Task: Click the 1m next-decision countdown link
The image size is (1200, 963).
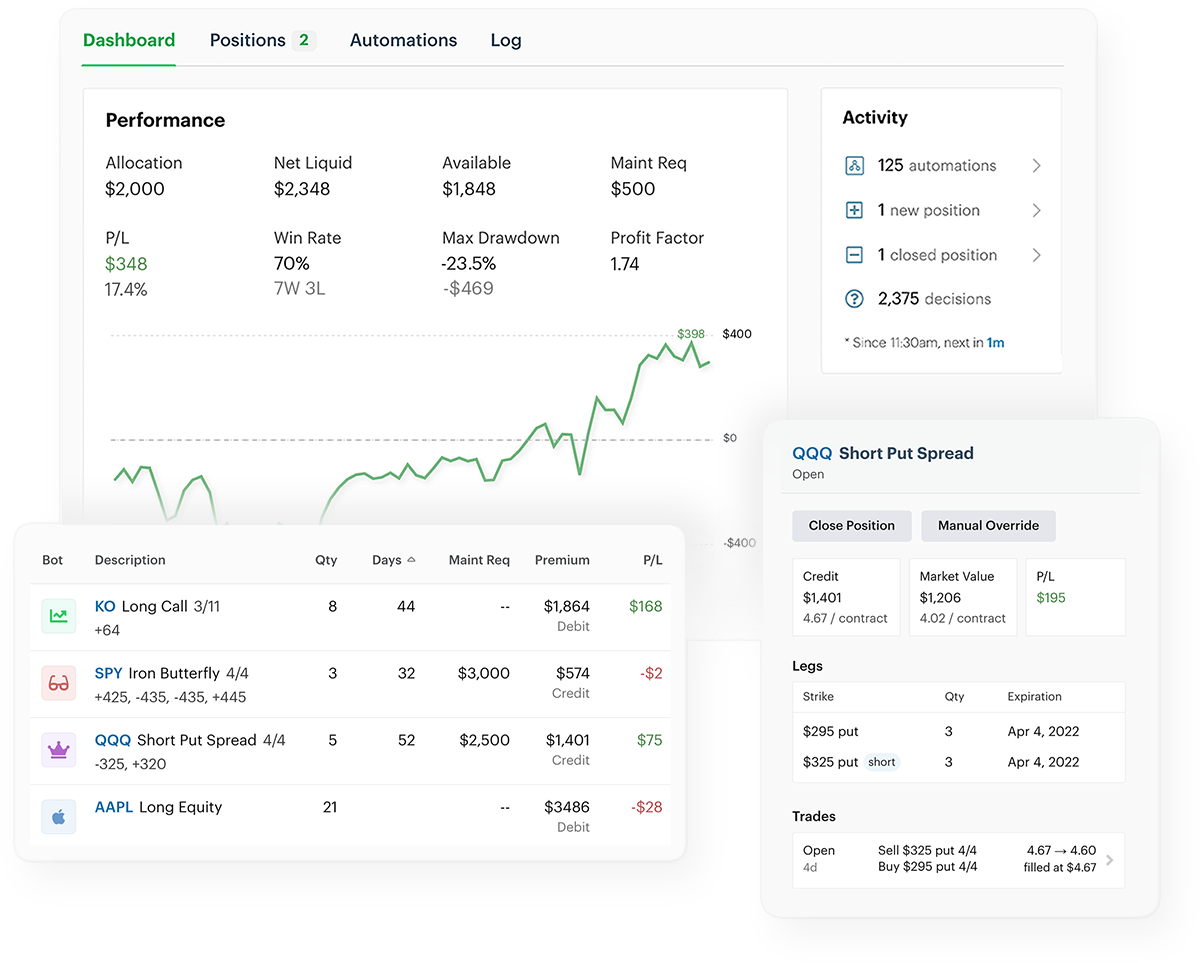Action: (x=995, y=343)
